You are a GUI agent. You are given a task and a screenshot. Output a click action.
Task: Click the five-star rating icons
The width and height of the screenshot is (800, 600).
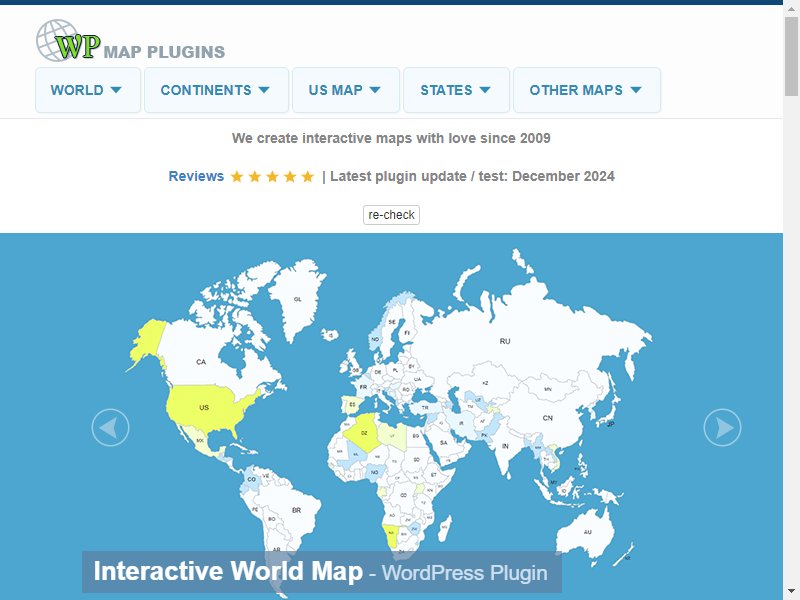coord(272,177)
